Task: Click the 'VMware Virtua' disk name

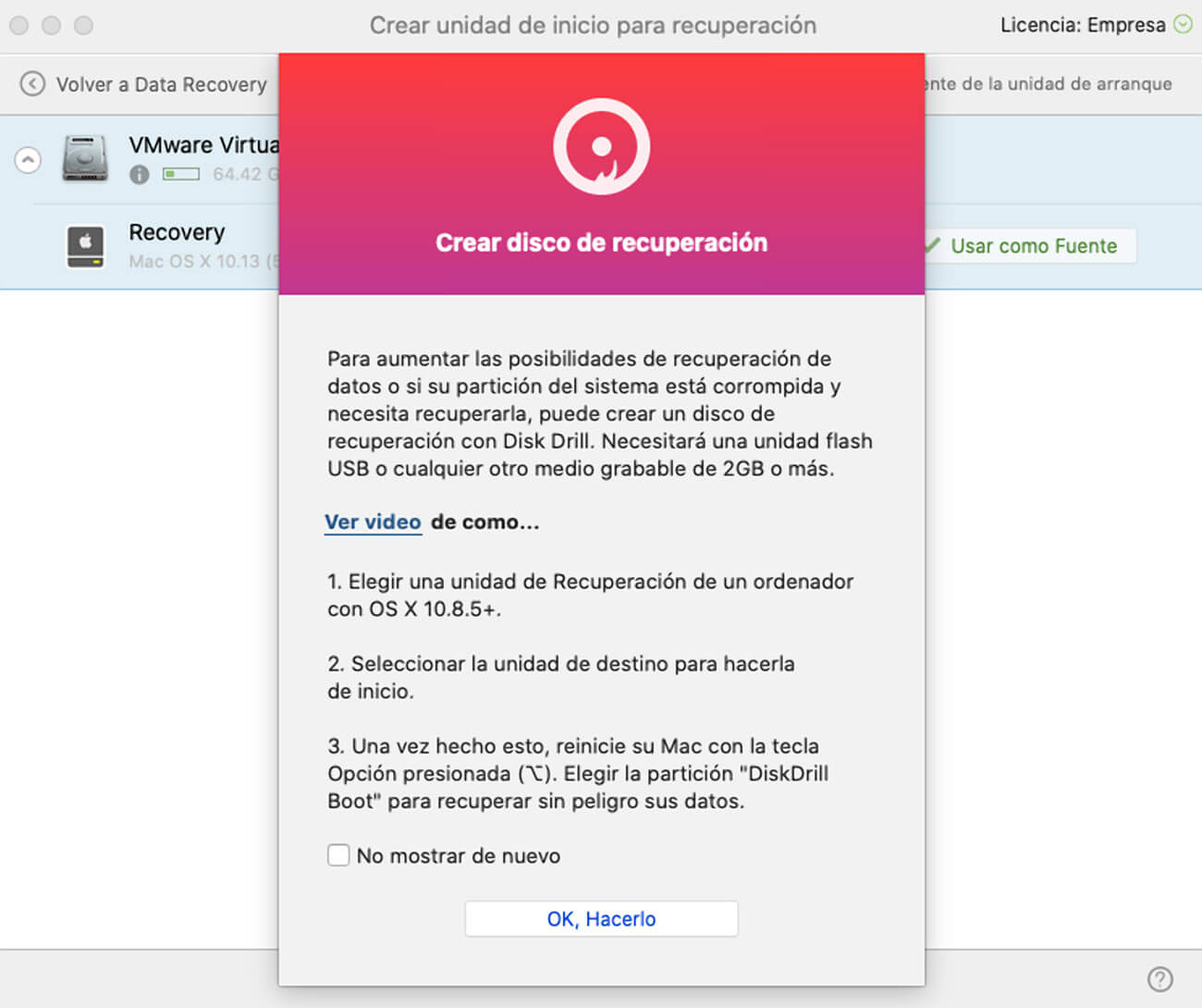Action: click(203, 145)
